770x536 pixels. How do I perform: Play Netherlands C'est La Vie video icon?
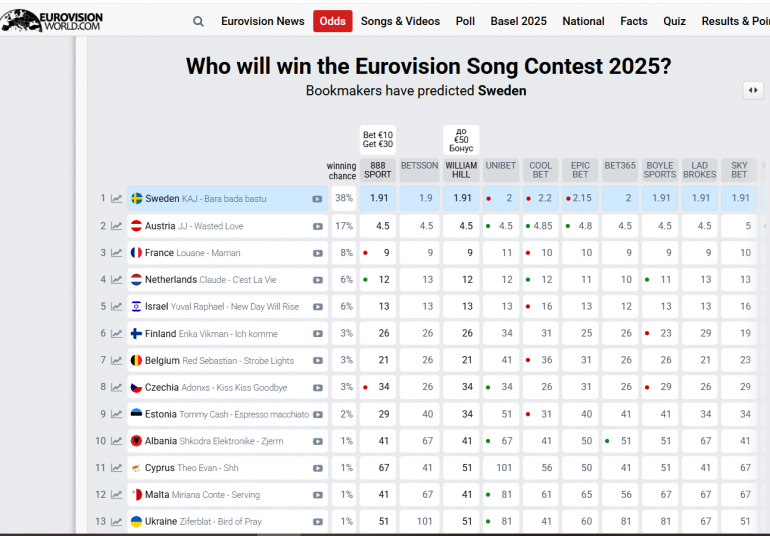point(318,280)
